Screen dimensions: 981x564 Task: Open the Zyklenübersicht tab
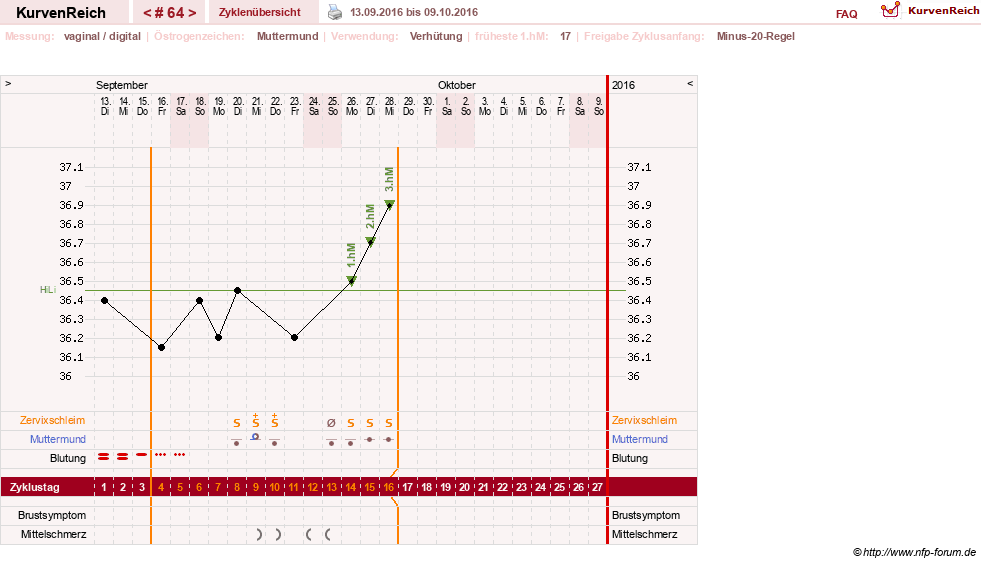(x=260, y=12)
